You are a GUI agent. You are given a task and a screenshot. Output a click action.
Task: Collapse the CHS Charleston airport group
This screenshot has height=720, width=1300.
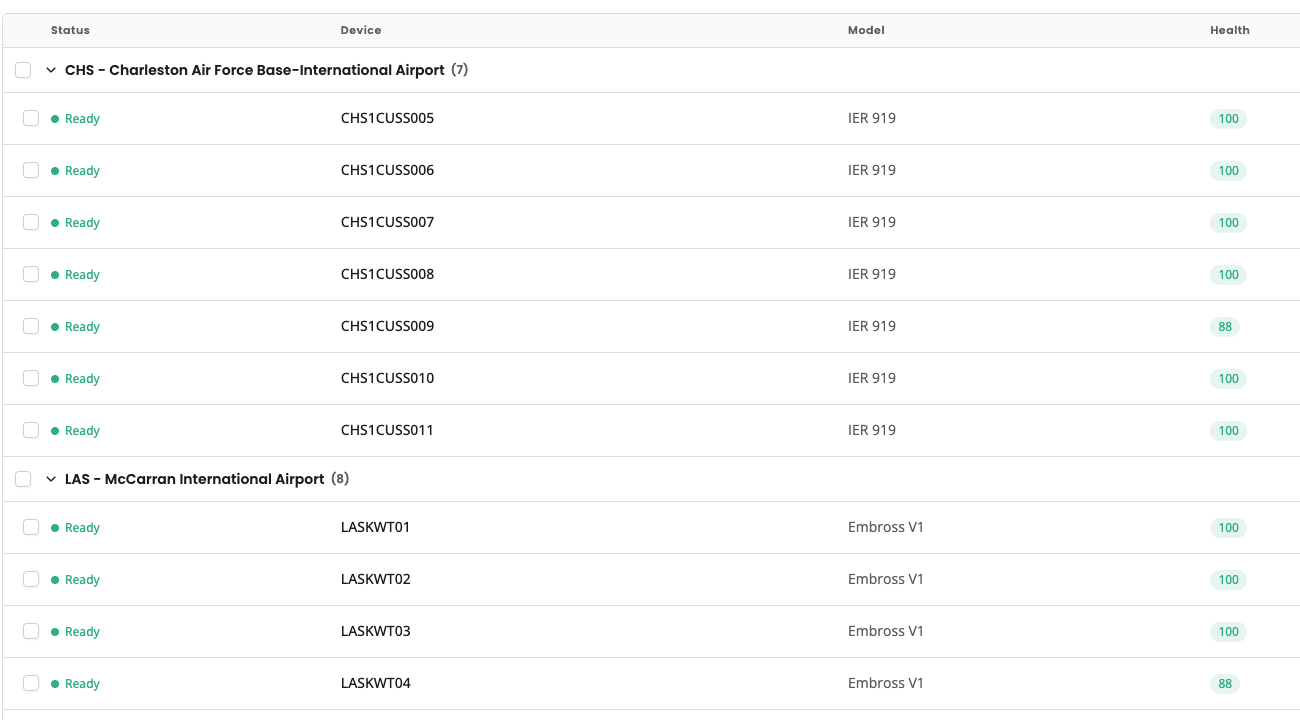pos(51,70)
